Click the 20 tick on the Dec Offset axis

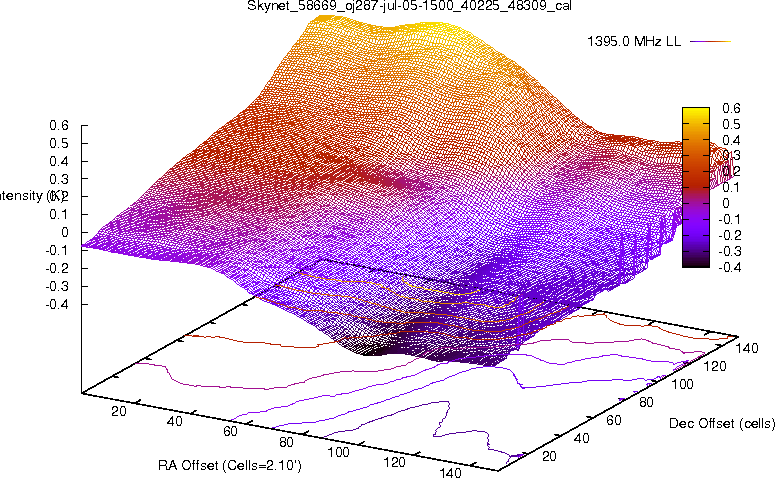click(x=549, y=456)
